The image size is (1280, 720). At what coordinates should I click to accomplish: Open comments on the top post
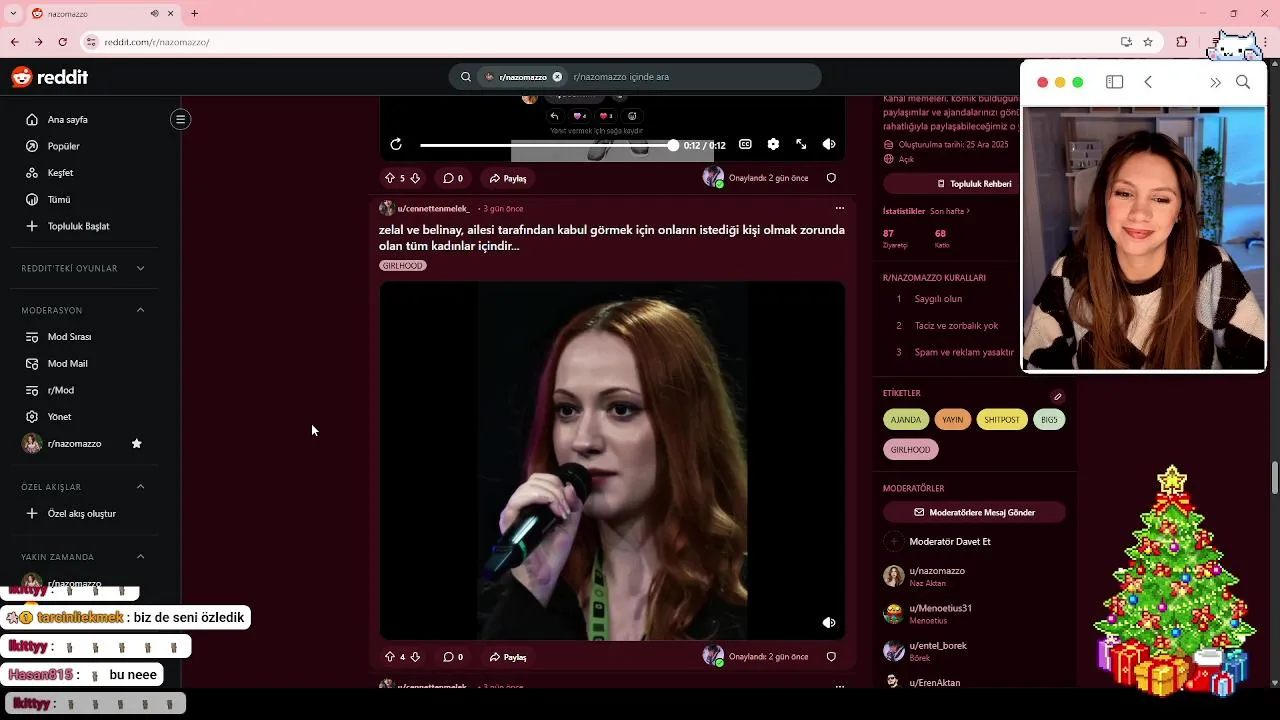(453, 178)
